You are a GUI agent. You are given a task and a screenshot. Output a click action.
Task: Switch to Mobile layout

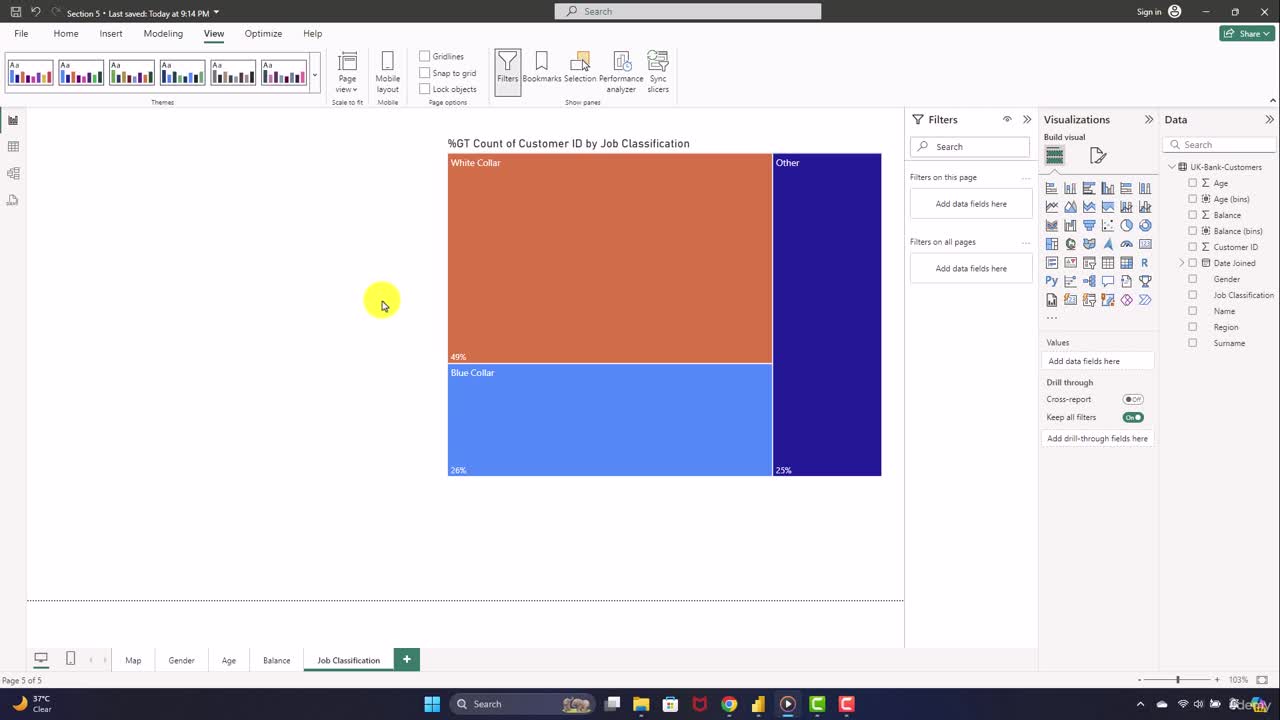click(x=388, y=72)
